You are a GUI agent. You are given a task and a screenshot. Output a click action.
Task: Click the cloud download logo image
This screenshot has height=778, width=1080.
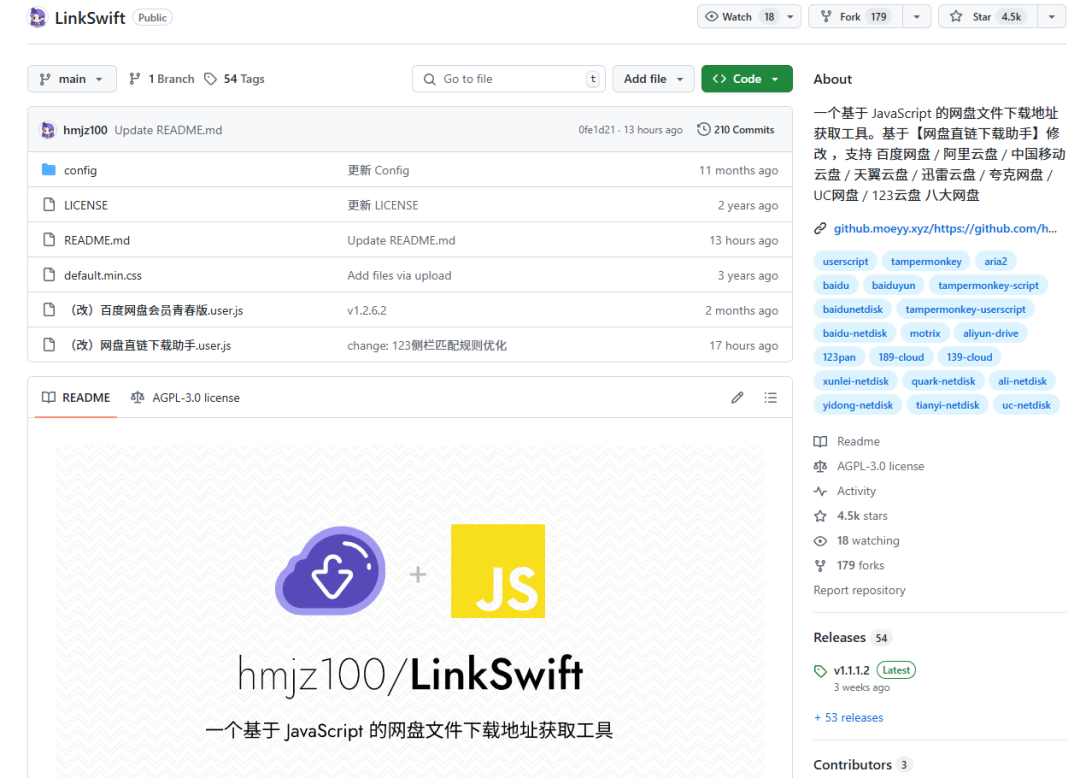pyautogui.click(x=331, y=571)
